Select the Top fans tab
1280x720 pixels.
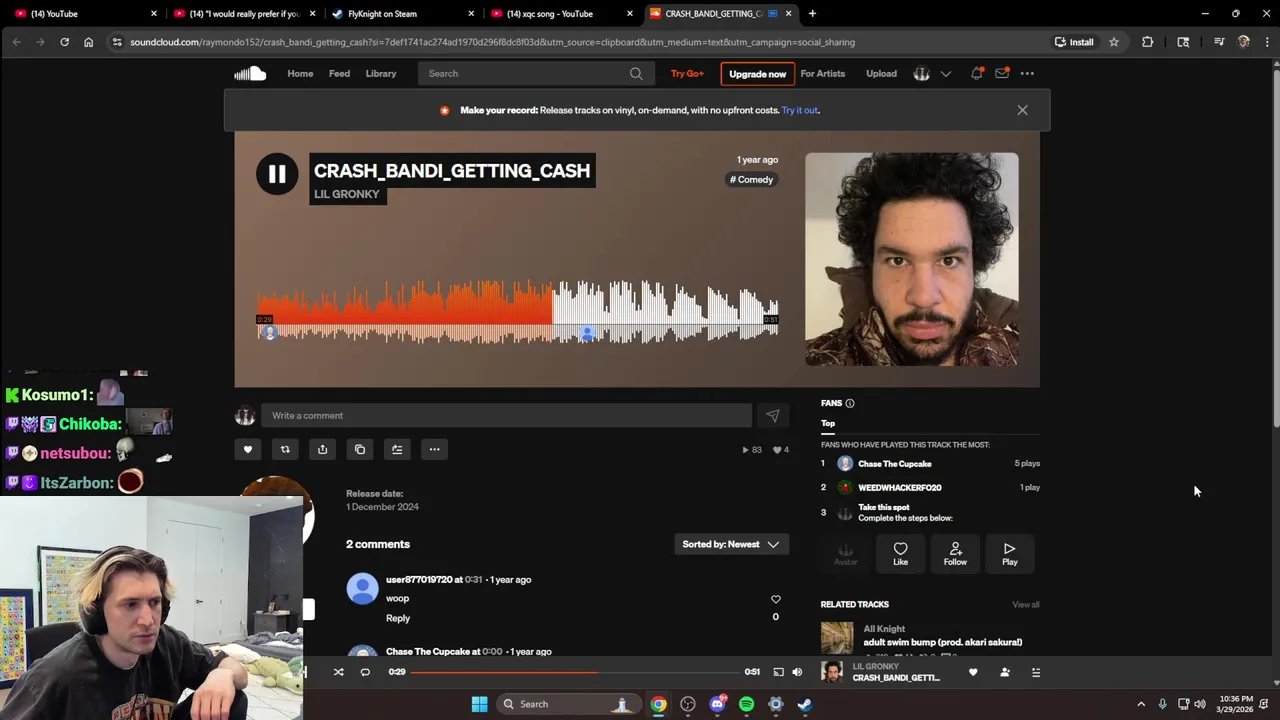pyautogui.click(x=828, y=423)
